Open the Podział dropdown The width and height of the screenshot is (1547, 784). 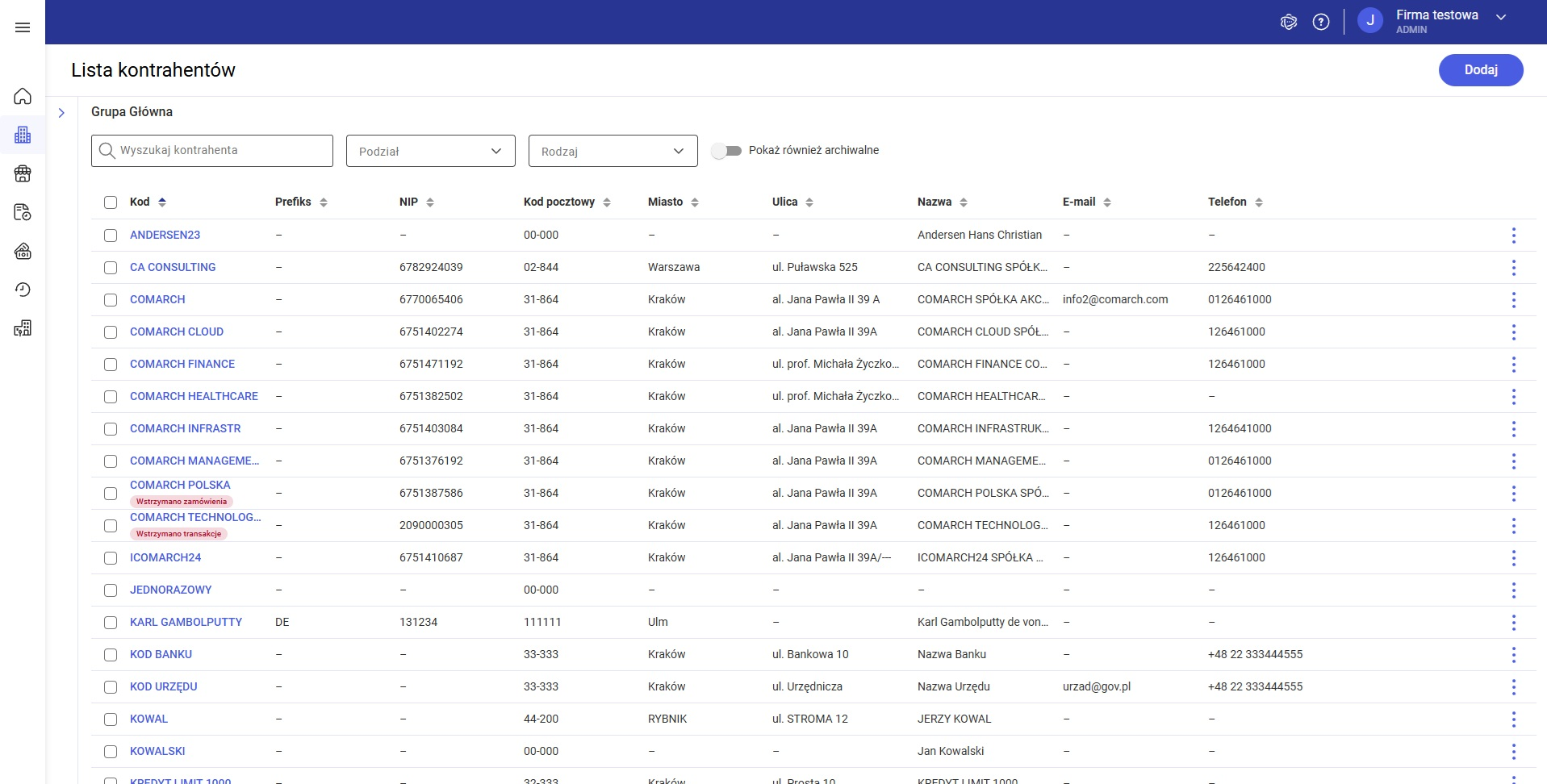(430, 151)
